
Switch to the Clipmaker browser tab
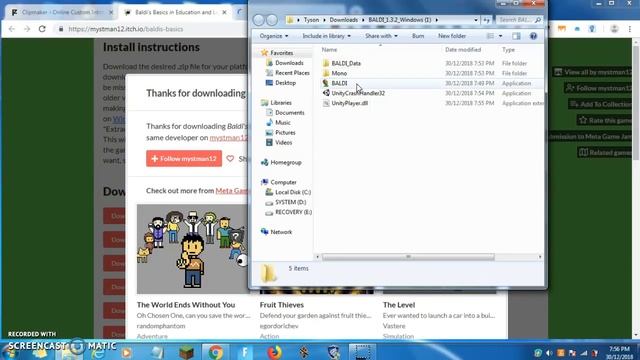coord(61,13)
